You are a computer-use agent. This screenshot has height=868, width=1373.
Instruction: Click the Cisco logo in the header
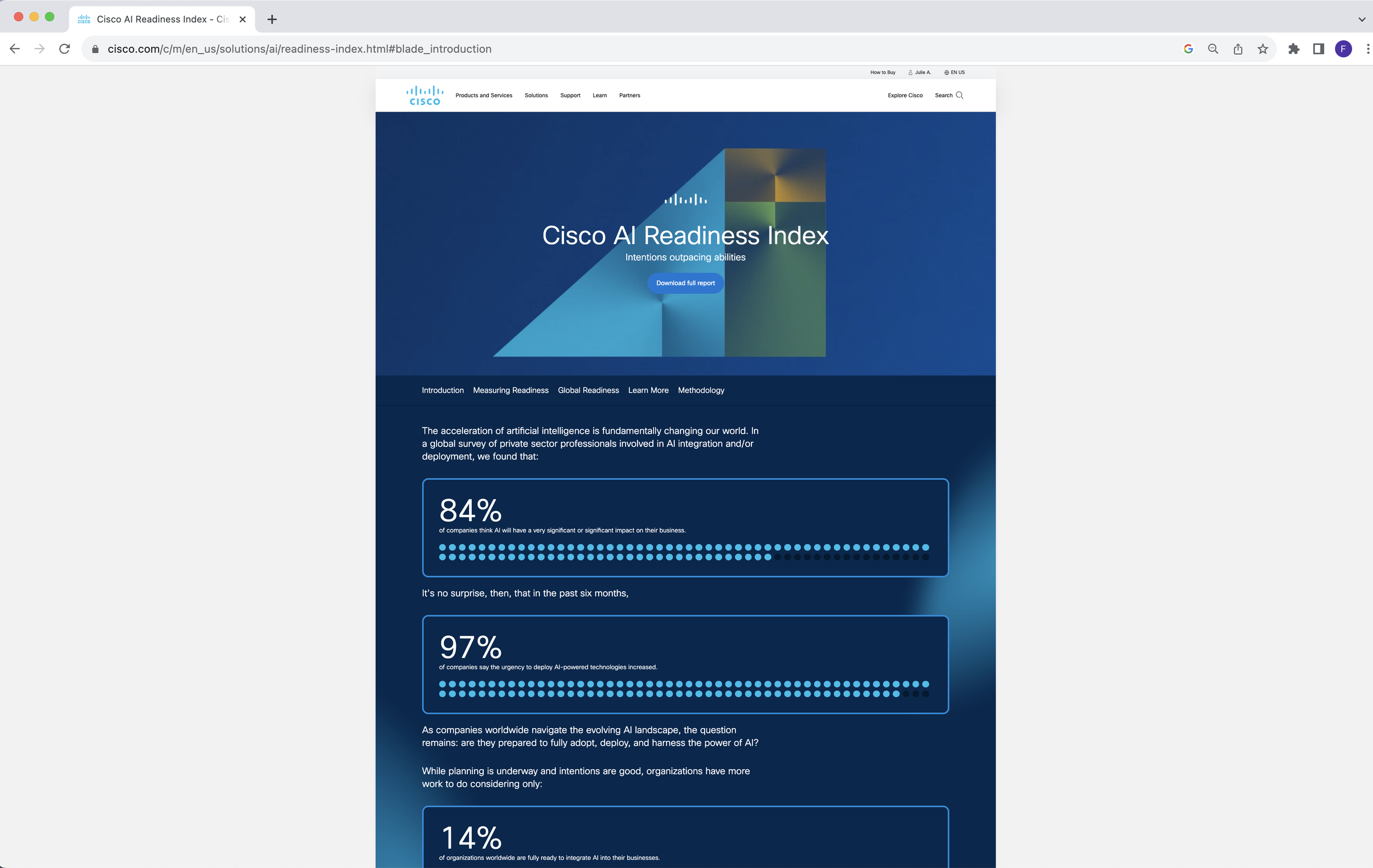[424, 95]
